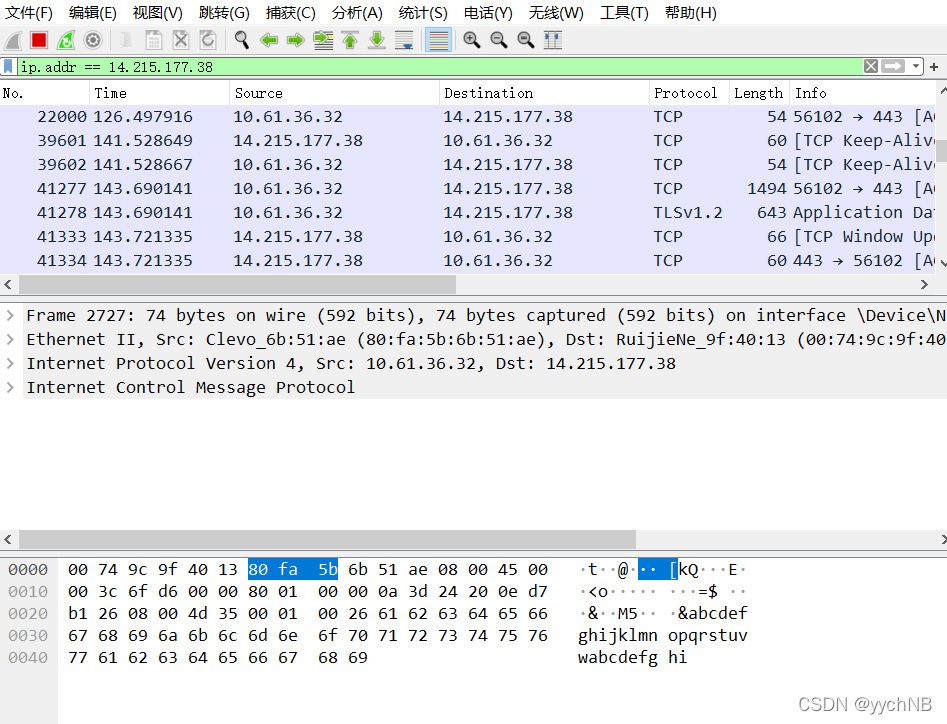Click inside the ip.addr display filter field
947x724 pixels.
pyautogui.click(x=440, y=66)
